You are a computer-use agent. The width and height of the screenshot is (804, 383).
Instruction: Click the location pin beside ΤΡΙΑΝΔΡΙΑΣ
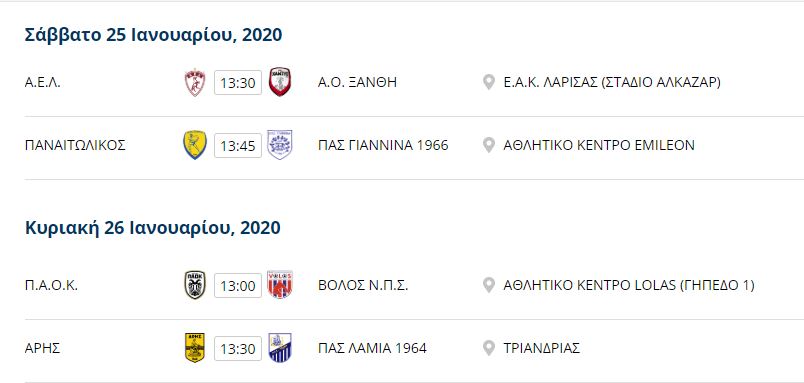point(489,348)
